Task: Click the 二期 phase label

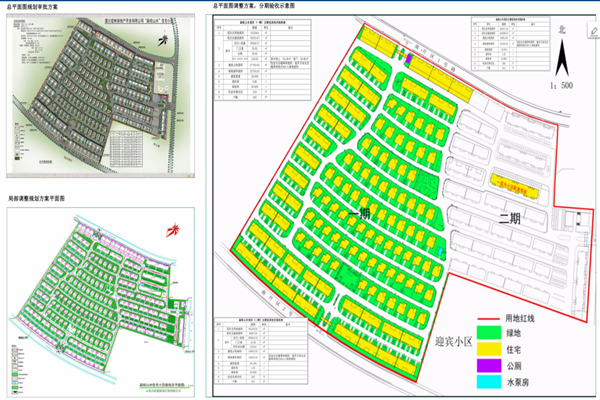Action: pos(511,214)
